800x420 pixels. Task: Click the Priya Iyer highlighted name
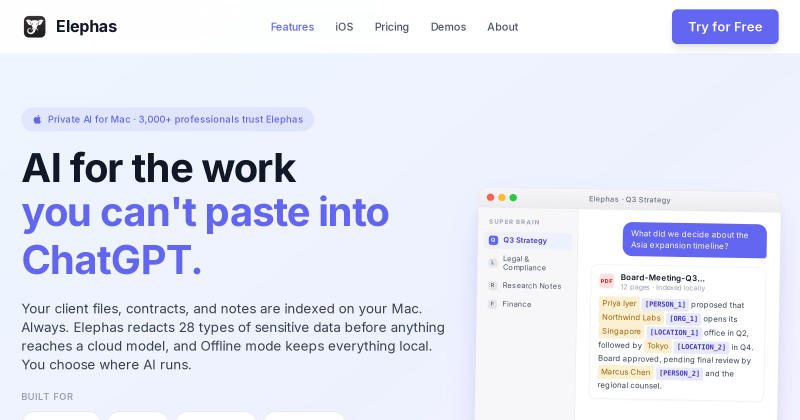pos(619,304)
